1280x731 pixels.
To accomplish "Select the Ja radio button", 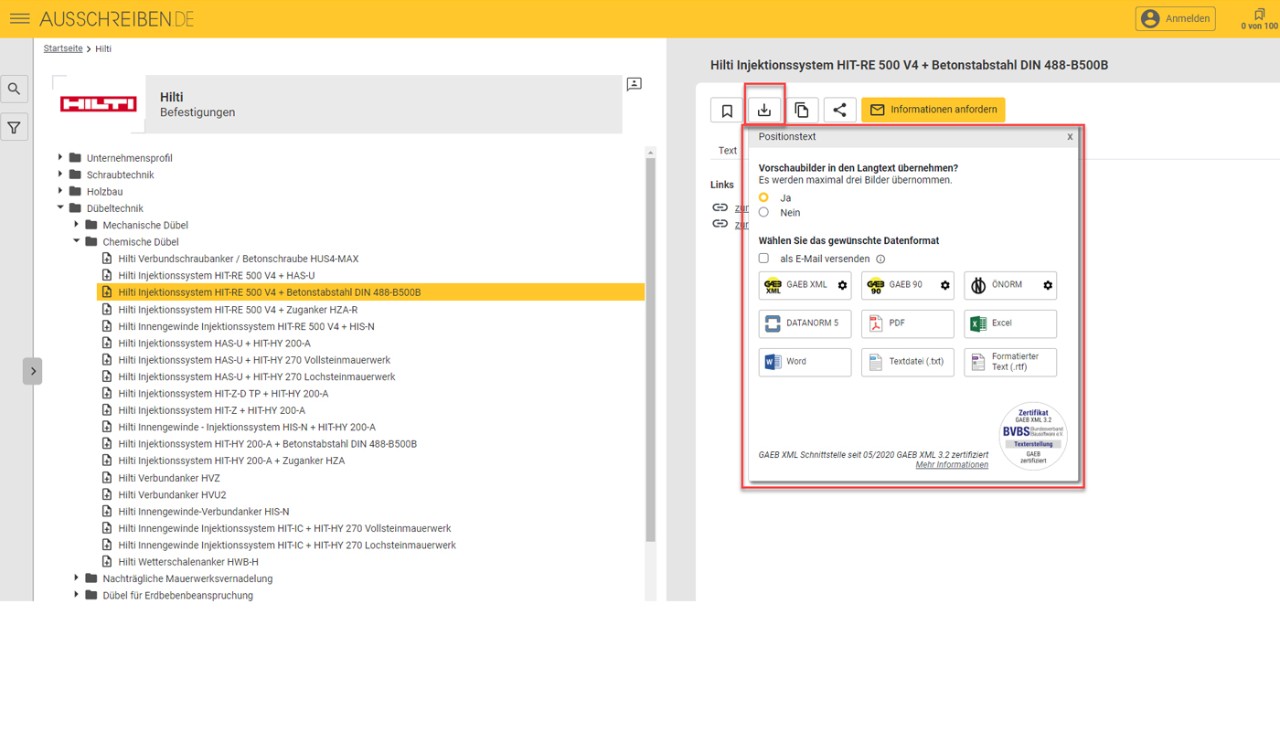I will (x=764, y=198).
